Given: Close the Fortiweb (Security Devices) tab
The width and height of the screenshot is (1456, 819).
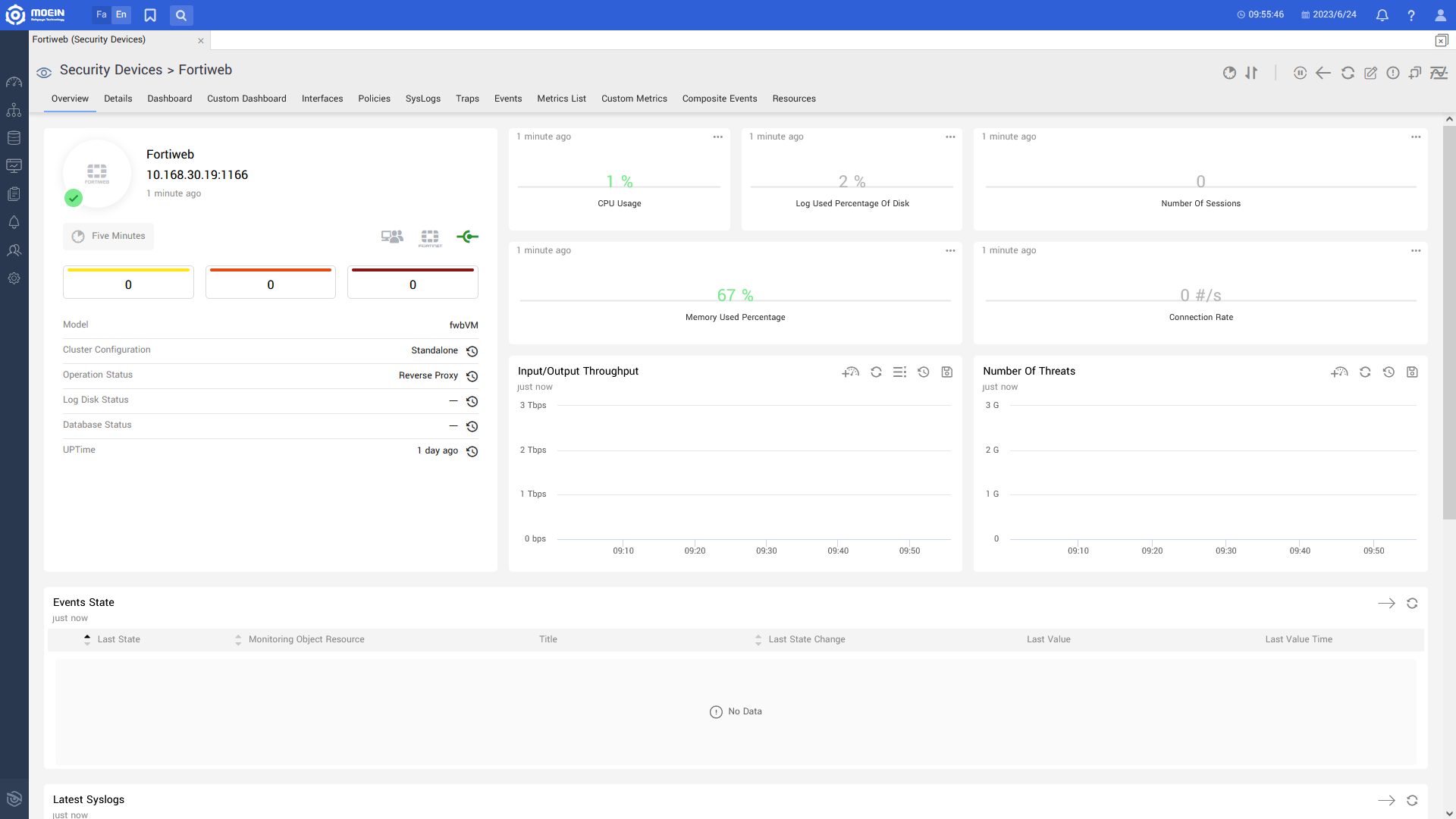Looking at the screenshot, I should (x=201, y=41).
